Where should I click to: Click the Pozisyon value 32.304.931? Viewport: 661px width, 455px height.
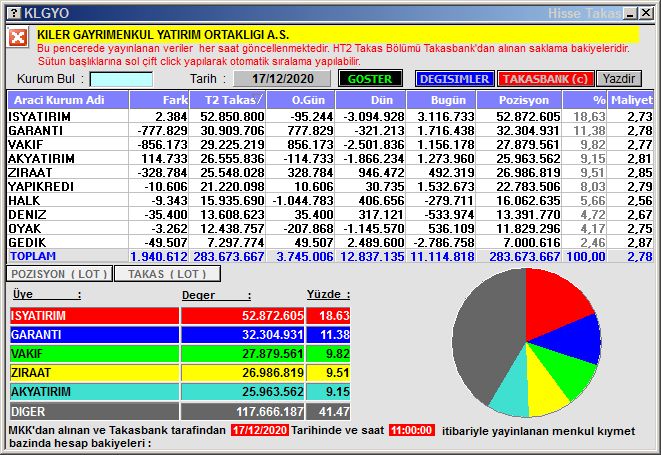(x=528, y=130)
